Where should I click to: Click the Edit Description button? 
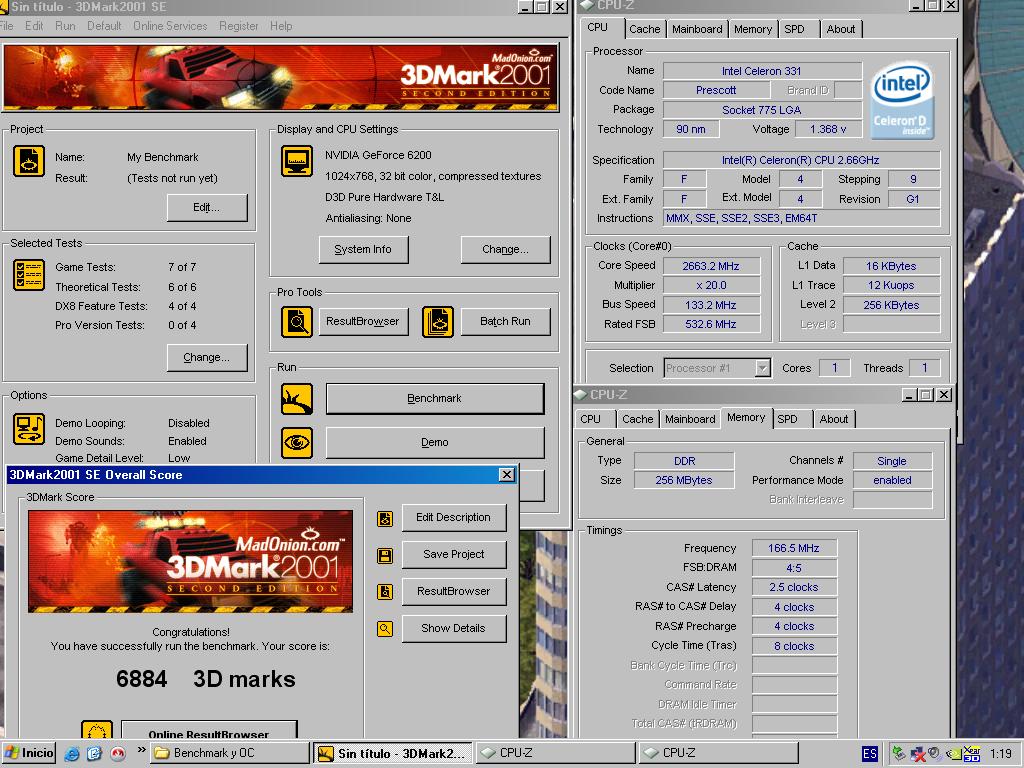(454, 518)
